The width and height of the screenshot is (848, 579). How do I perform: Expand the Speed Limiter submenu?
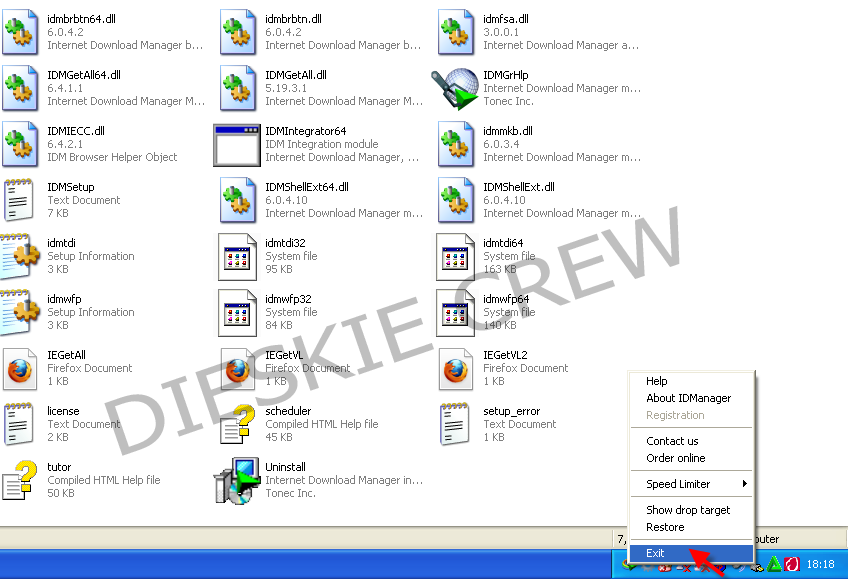pyautogui.click(x=692, y=484)
